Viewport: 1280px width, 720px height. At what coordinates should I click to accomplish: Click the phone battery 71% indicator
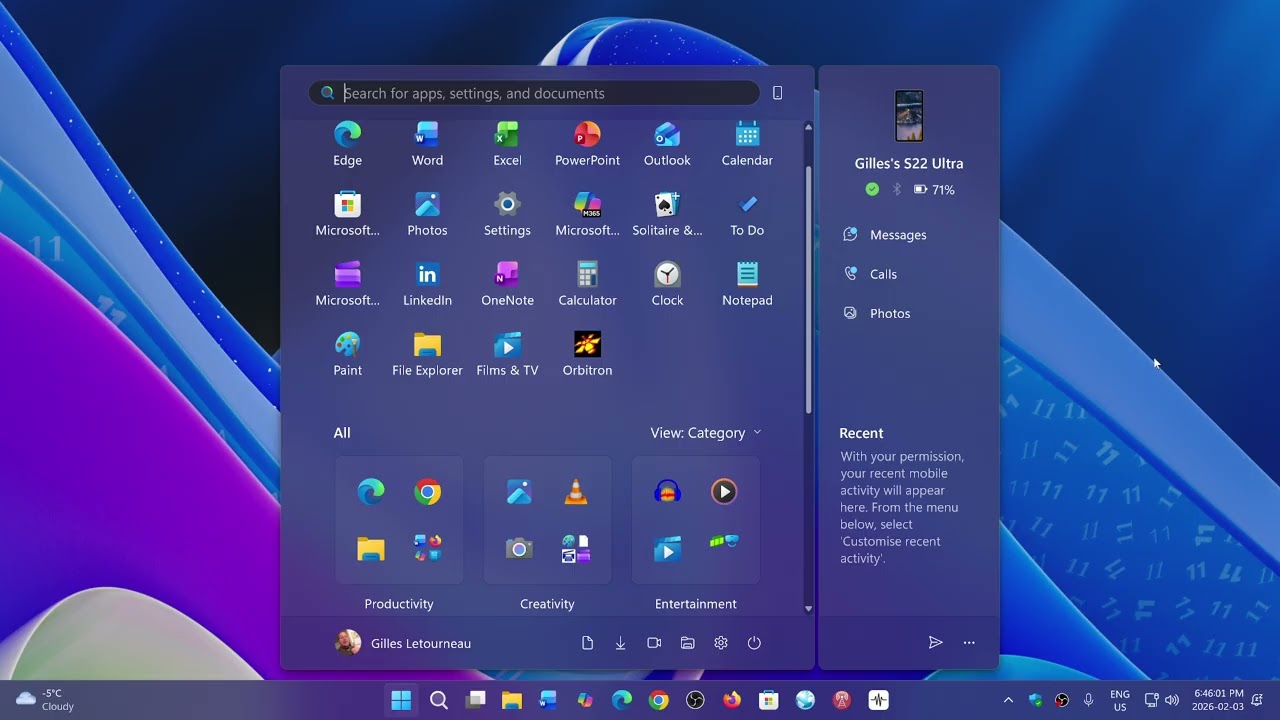(x=934, y=190)
